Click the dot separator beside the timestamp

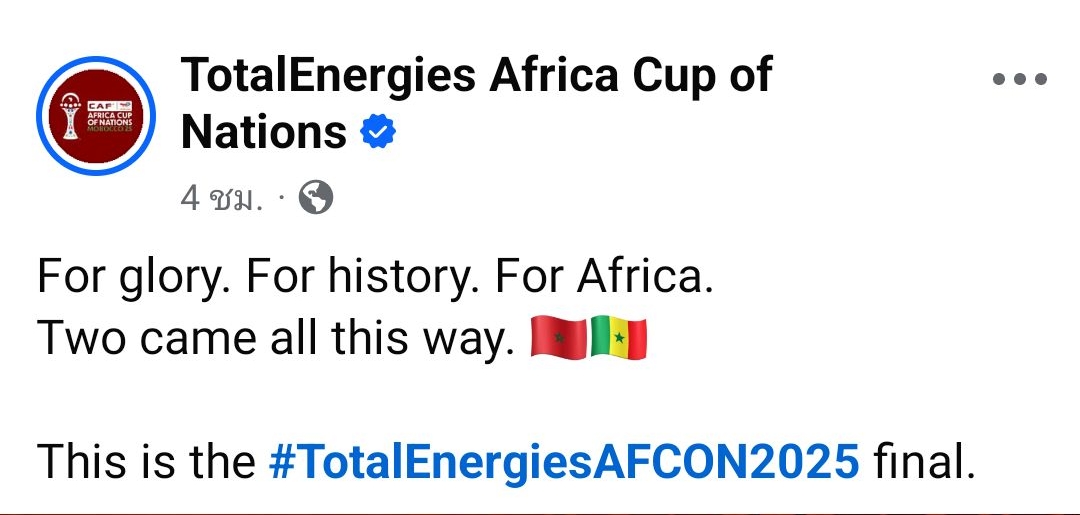pyautogui.click(x=281, y=199)
